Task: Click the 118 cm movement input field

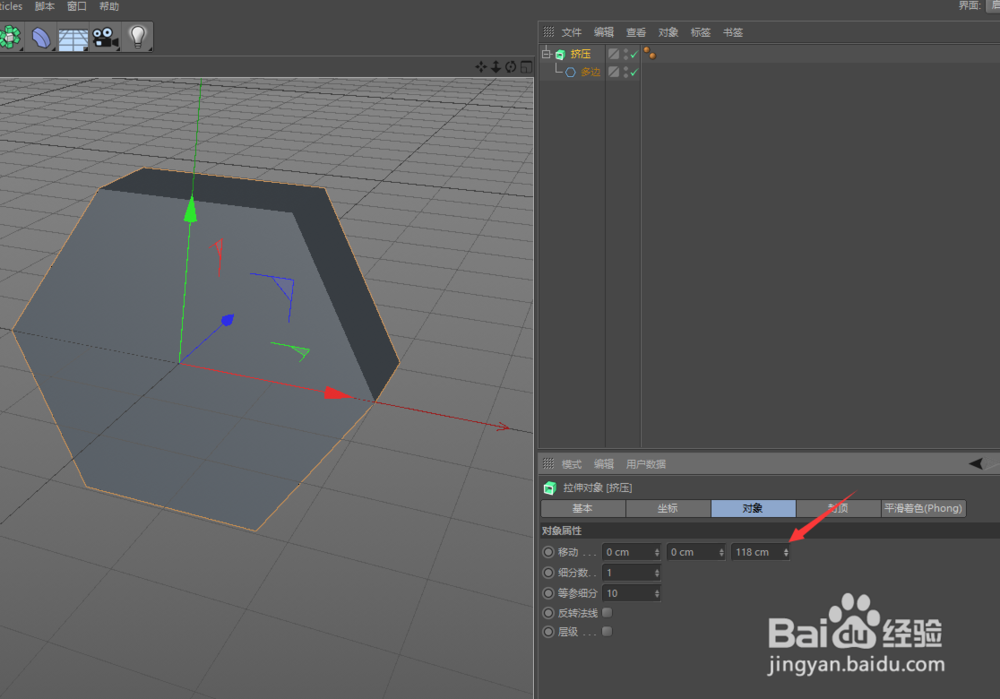Action: coord(760,552)
